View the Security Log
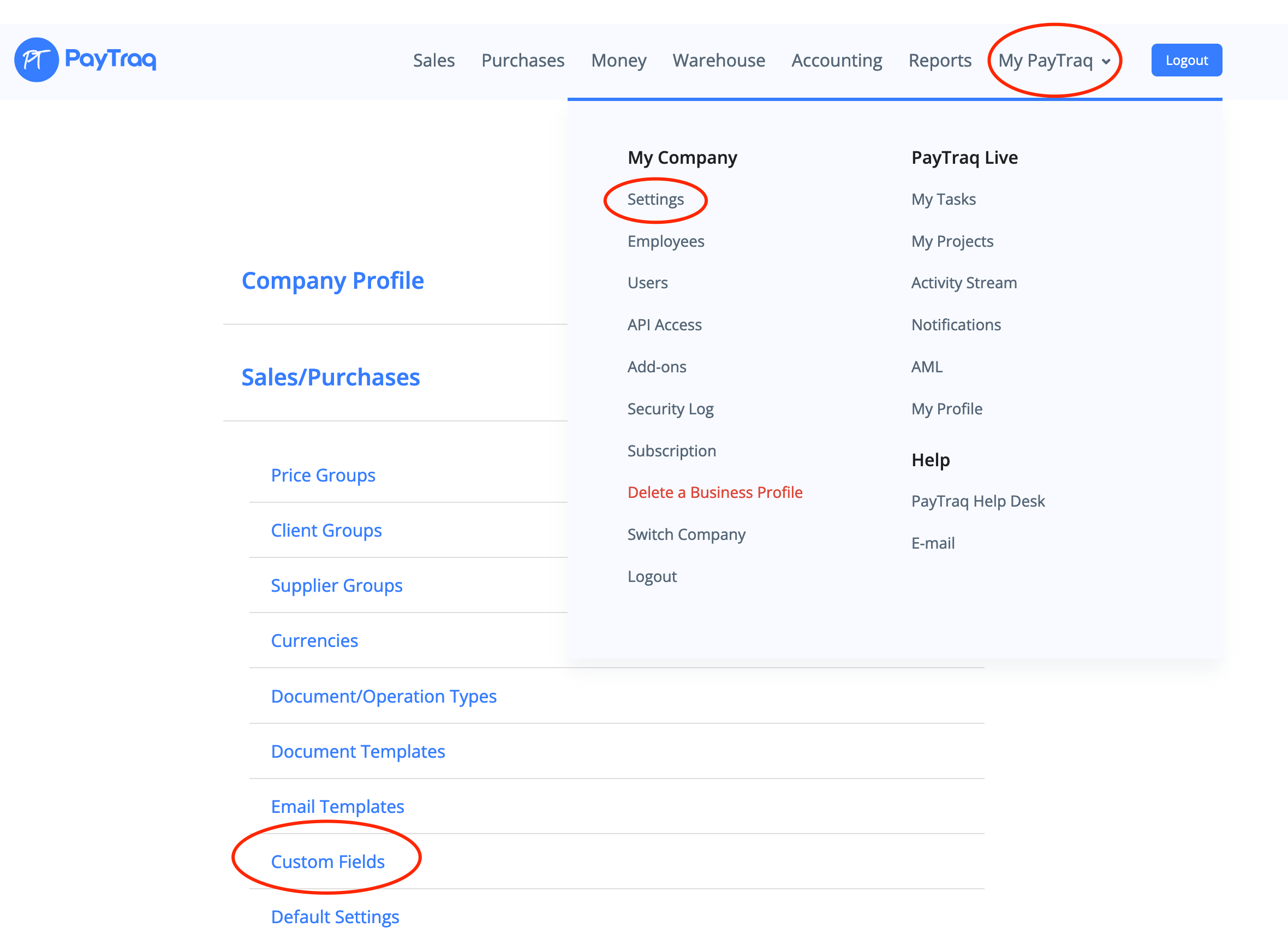Image resolution: width=1288 pixels, height=951 pixels. (671, 409)
